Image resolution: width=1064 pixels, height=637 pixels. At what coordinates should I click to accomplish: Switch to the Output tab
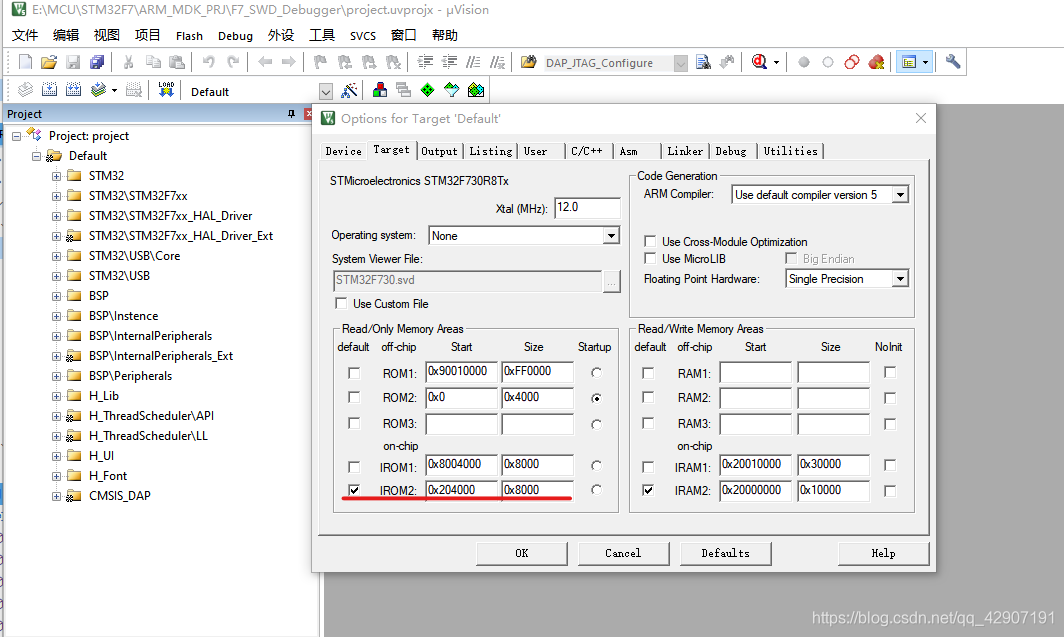click(x=439, y=151)
